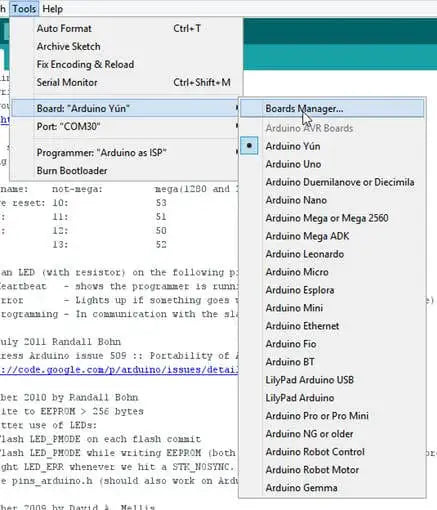Expand Programmer "Arduino as ISP" submenu
This screenshot has width=437, height=510.
pos(125,153)
